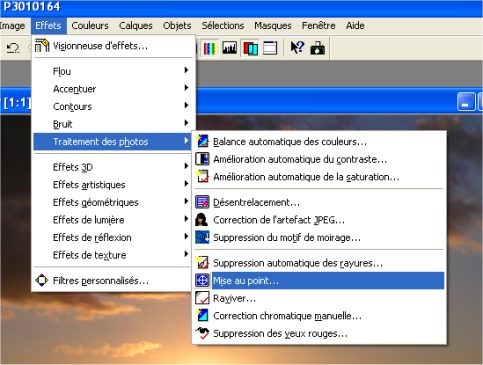Click the Raviver icon
The height and width of the screenshot is (365, 483).
pyautogui.click(x=202, y=298)
